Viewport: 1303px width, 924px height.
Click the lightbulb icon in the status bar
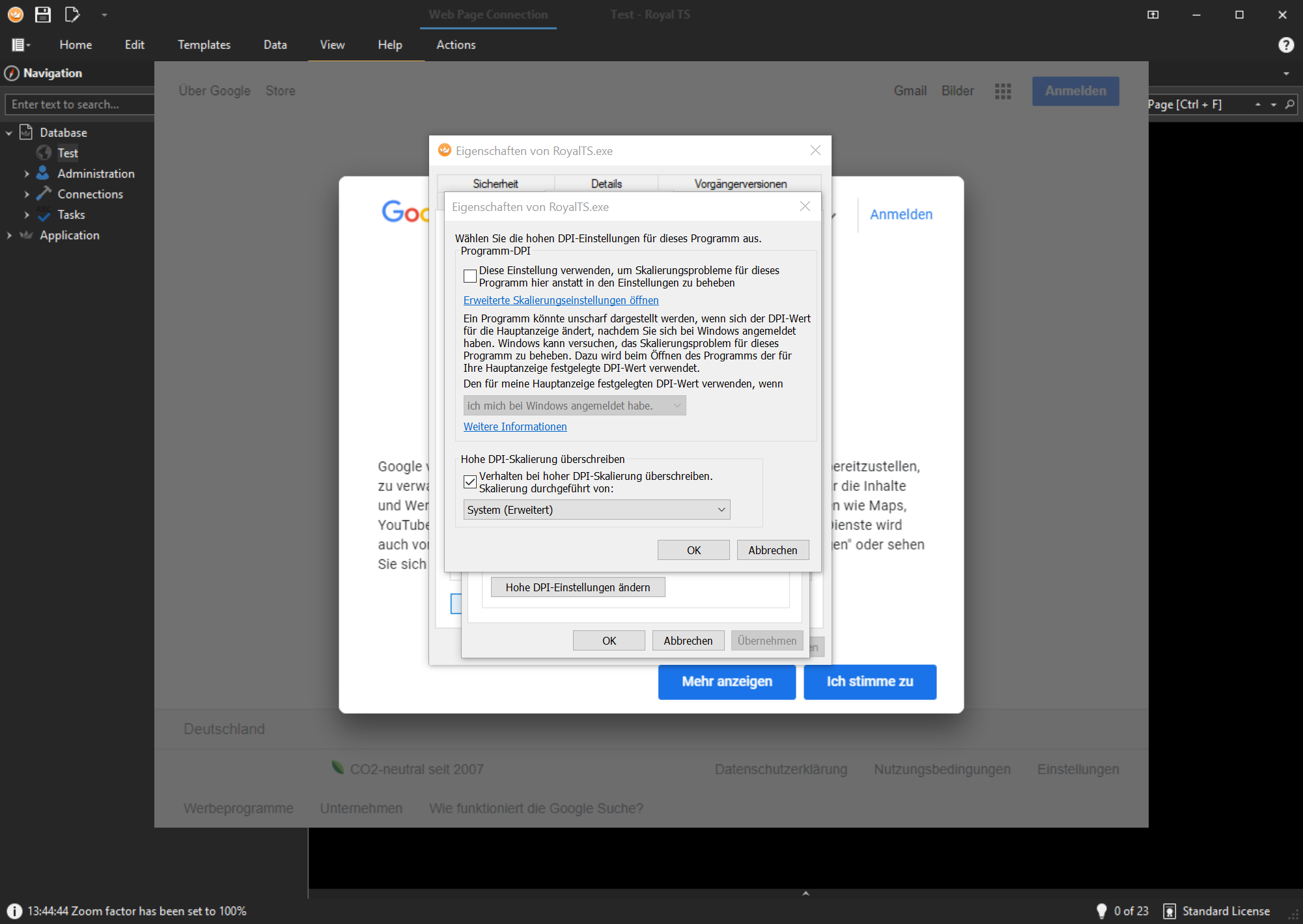click(x=1101, y=911)
